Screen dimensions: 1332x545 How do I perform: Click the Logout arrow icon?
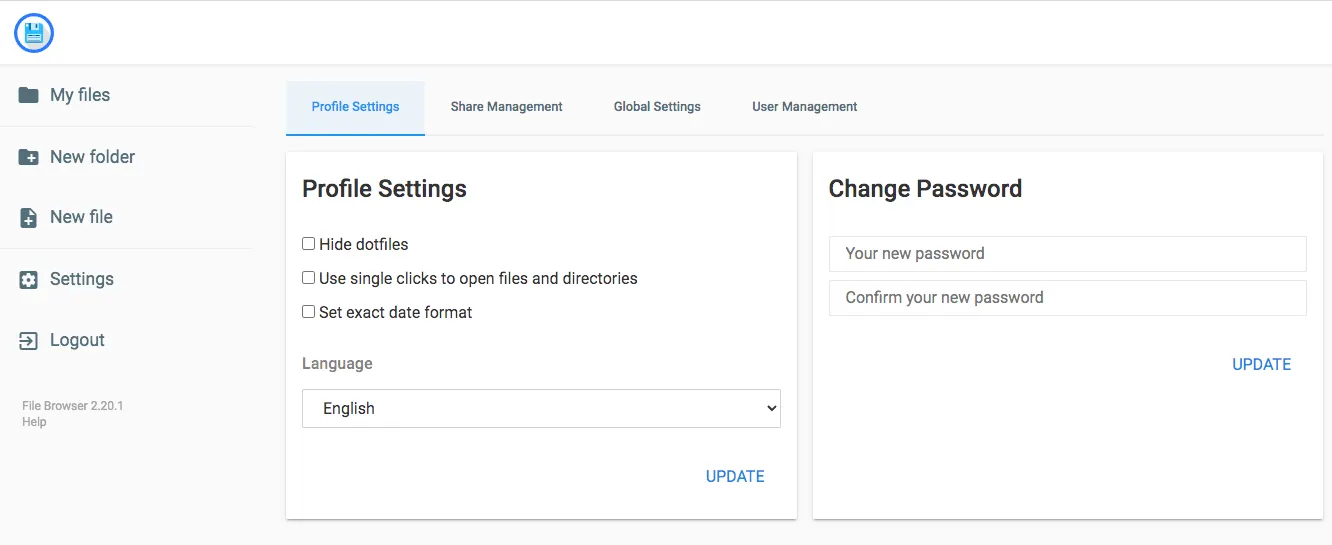(29, 340)
